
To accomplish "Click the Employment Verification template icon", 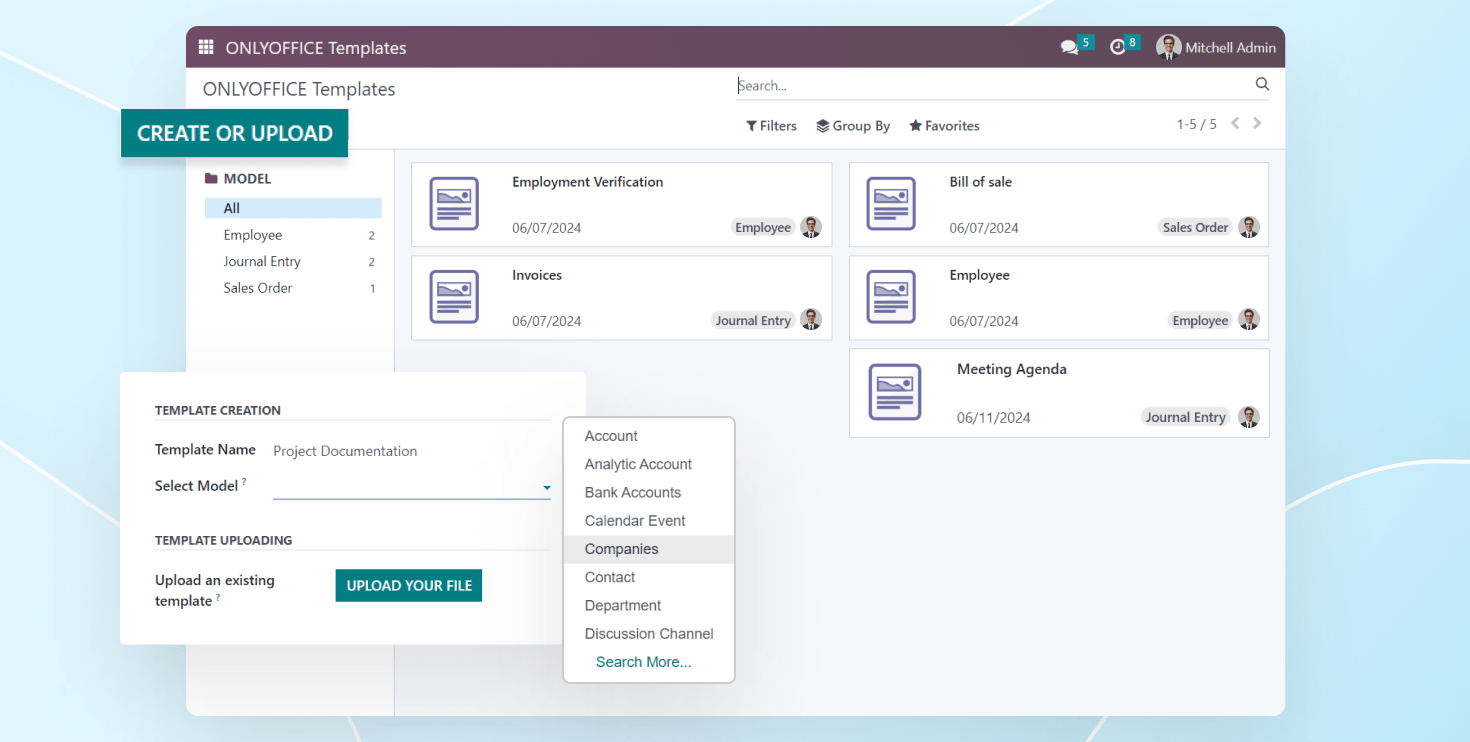I will 454,204.
